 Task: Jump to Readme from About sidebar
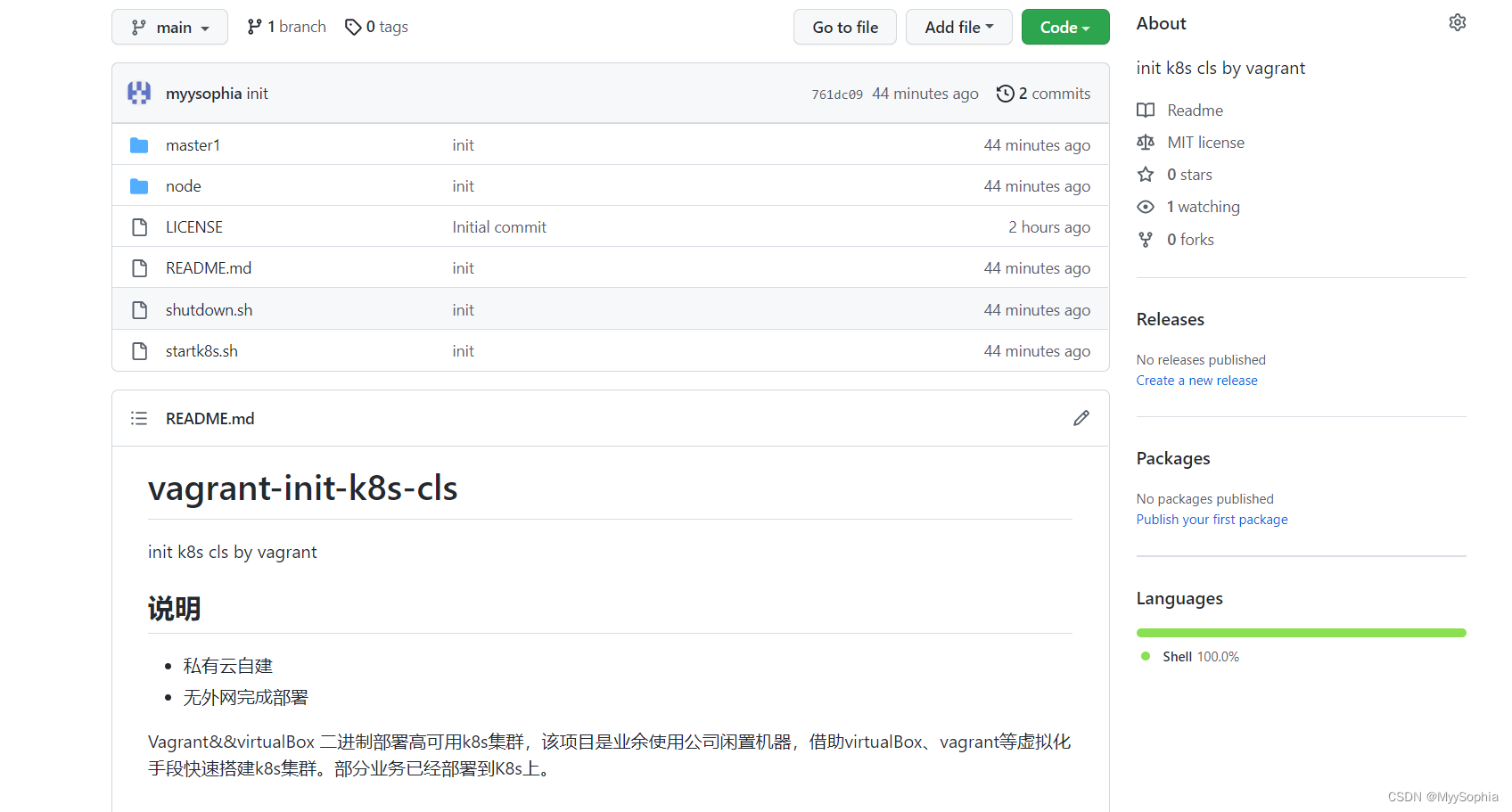1195,110
